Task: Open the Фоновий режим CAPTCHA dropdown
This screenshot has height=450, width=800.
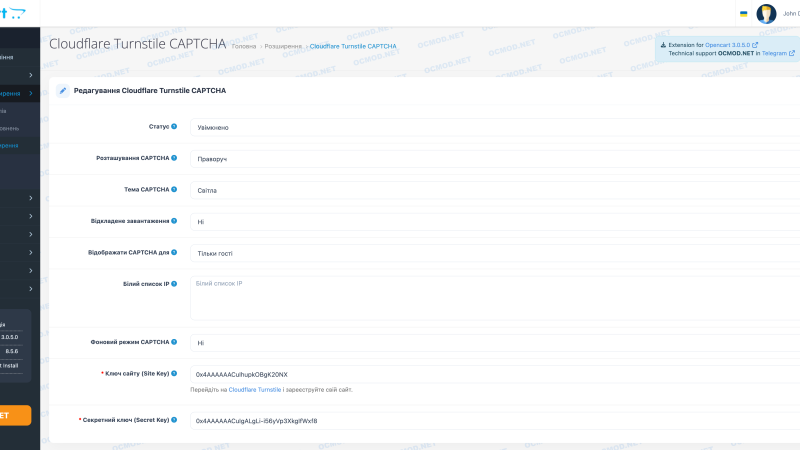Action: 495,343
